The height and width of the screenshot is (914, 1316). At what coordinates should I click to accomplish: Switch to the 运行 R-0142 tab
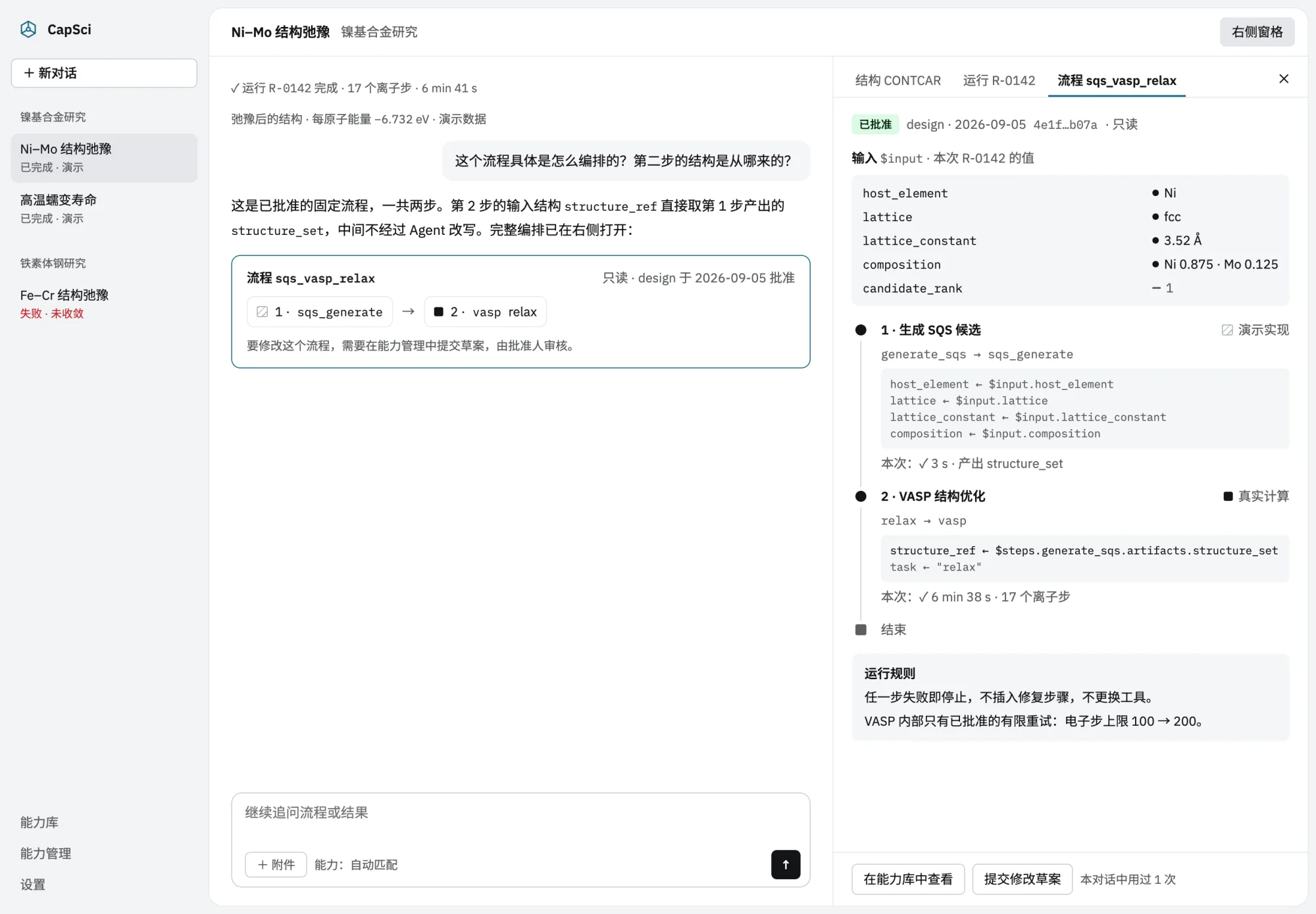click(x=999, y=80)
